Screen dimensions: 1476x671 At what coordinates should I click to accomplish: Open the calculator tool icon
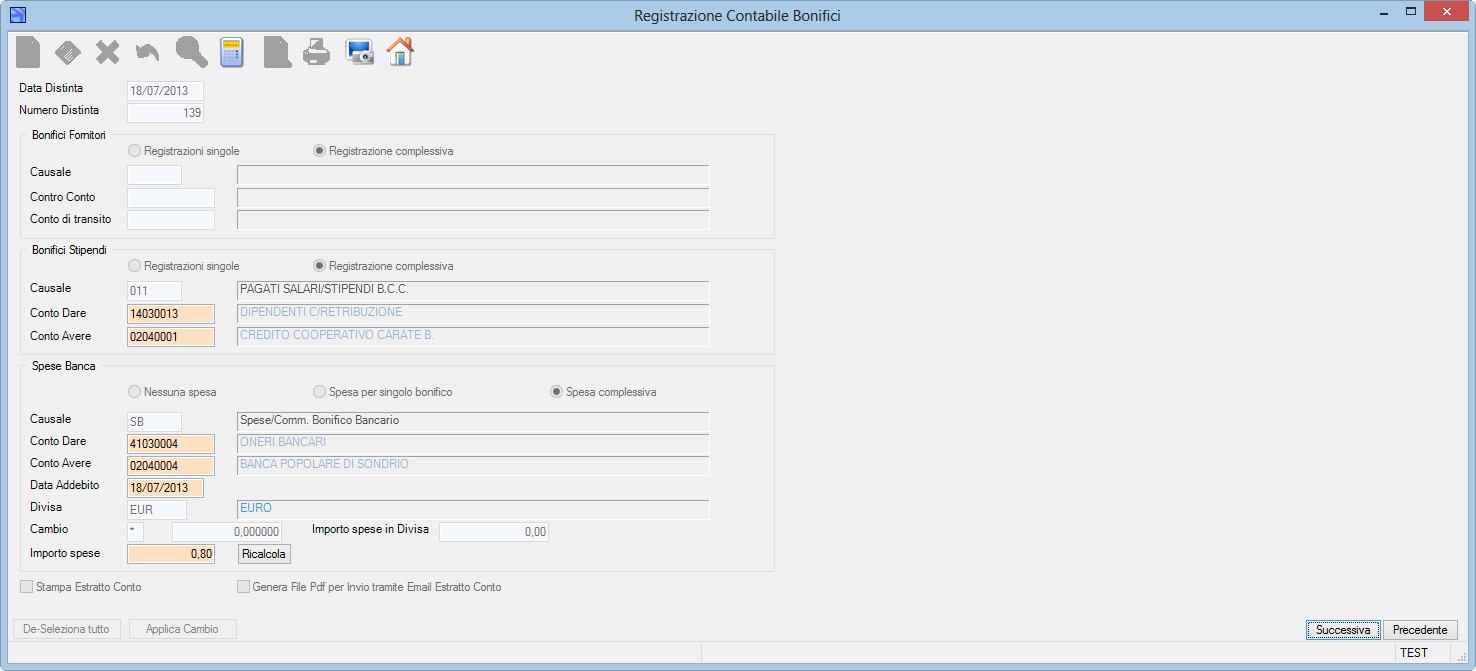(232, 52)
